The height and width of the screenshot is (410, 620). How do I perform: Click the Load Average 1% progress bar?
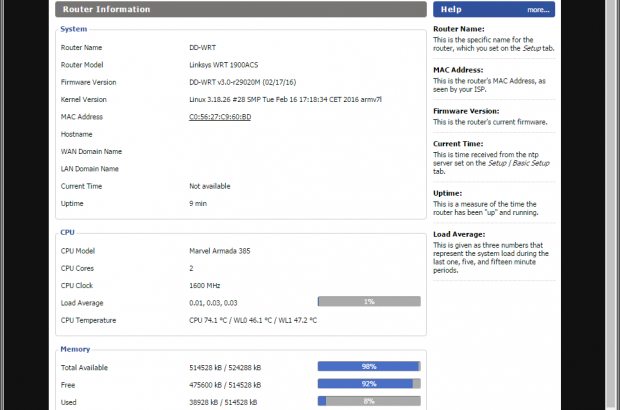369,301
